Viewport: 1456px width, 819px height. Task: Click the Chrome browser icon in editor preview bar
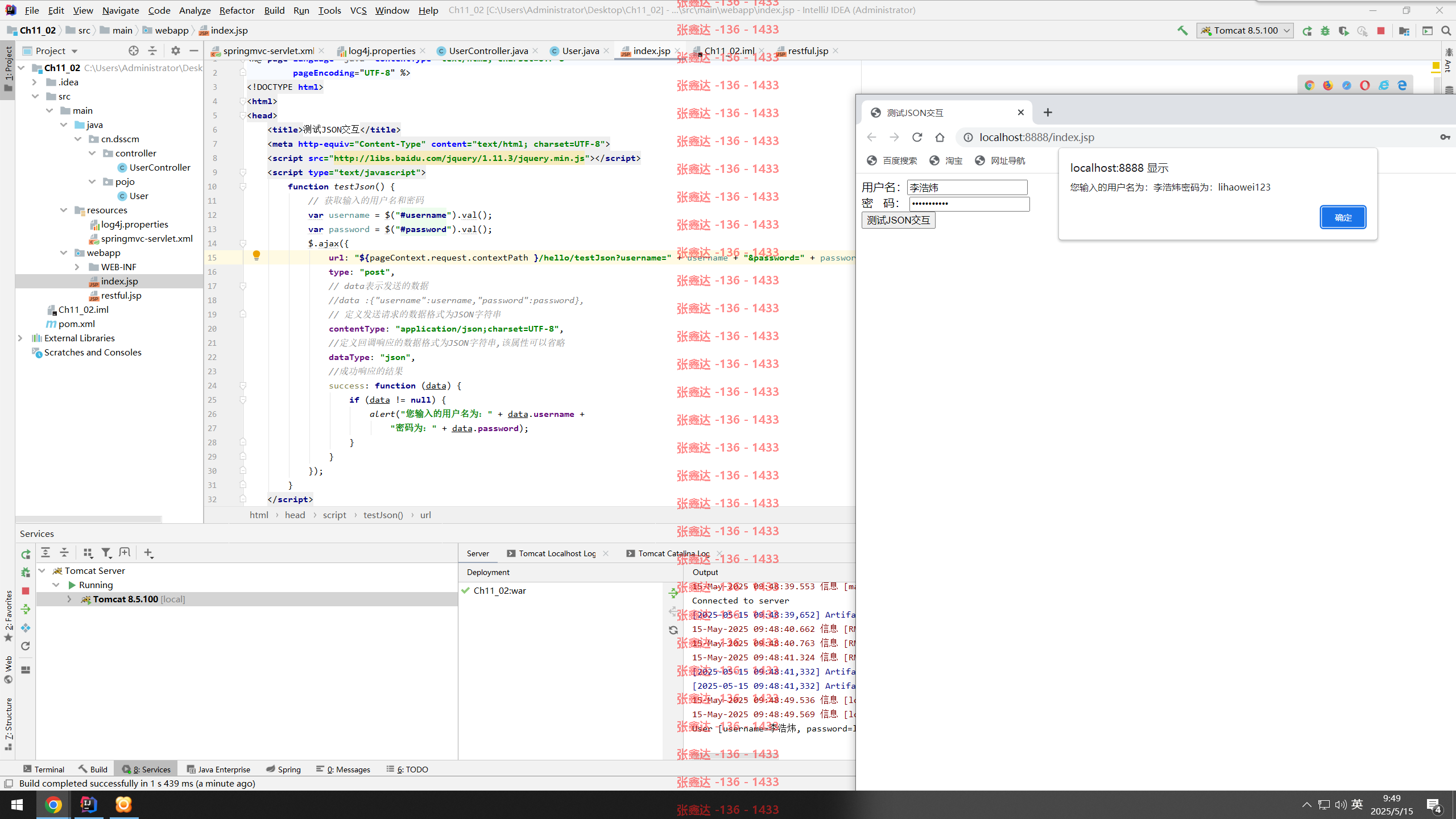point(1309,85)
